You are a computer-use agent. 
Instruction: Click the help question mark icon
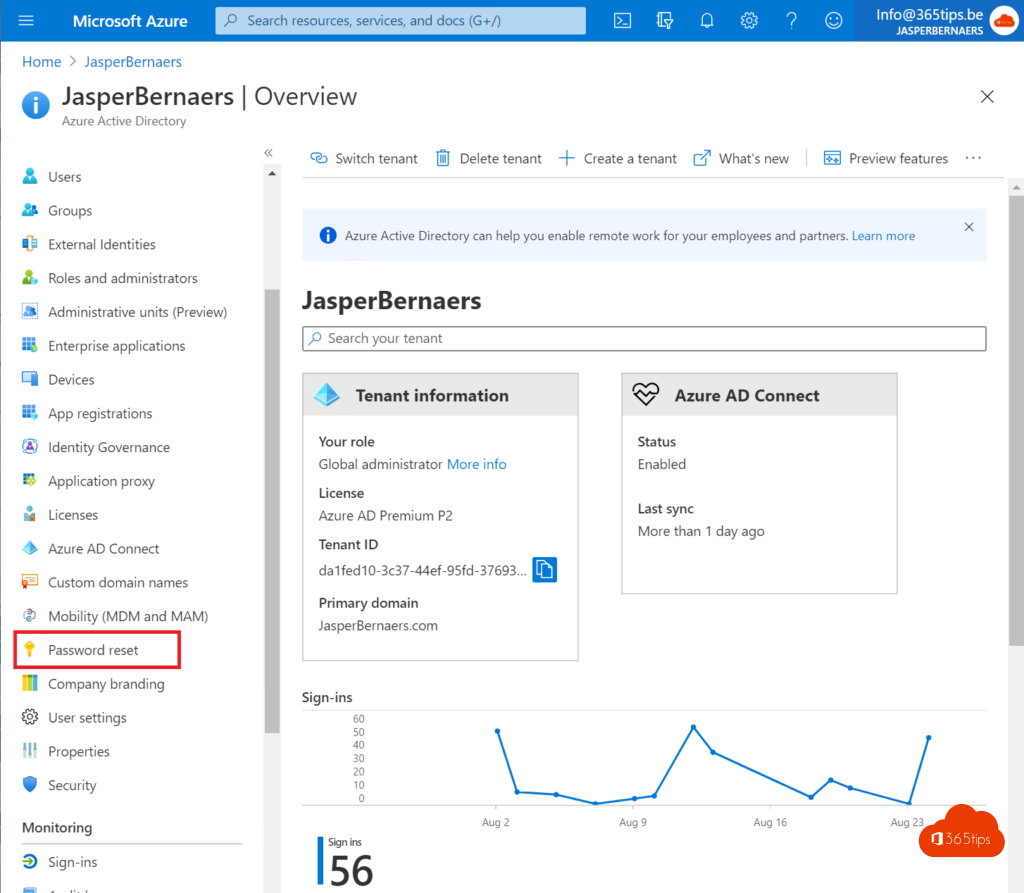791,20
